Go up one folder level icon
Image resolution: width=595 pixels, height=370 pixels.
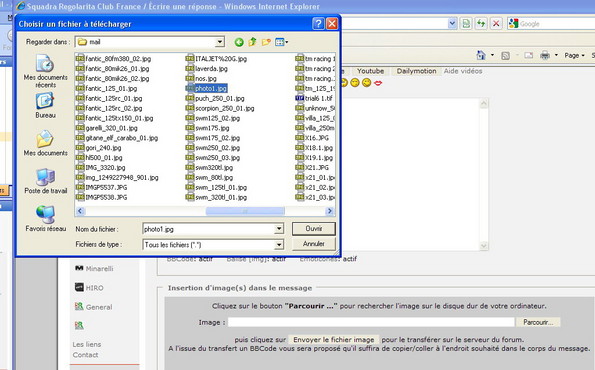tap(252, 42)
